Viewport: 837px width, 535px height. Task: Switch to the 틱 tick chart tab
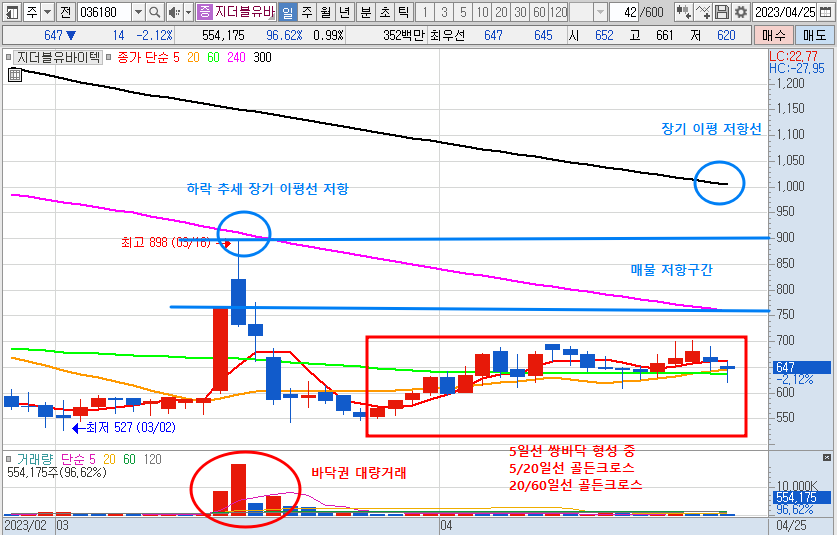404,12
